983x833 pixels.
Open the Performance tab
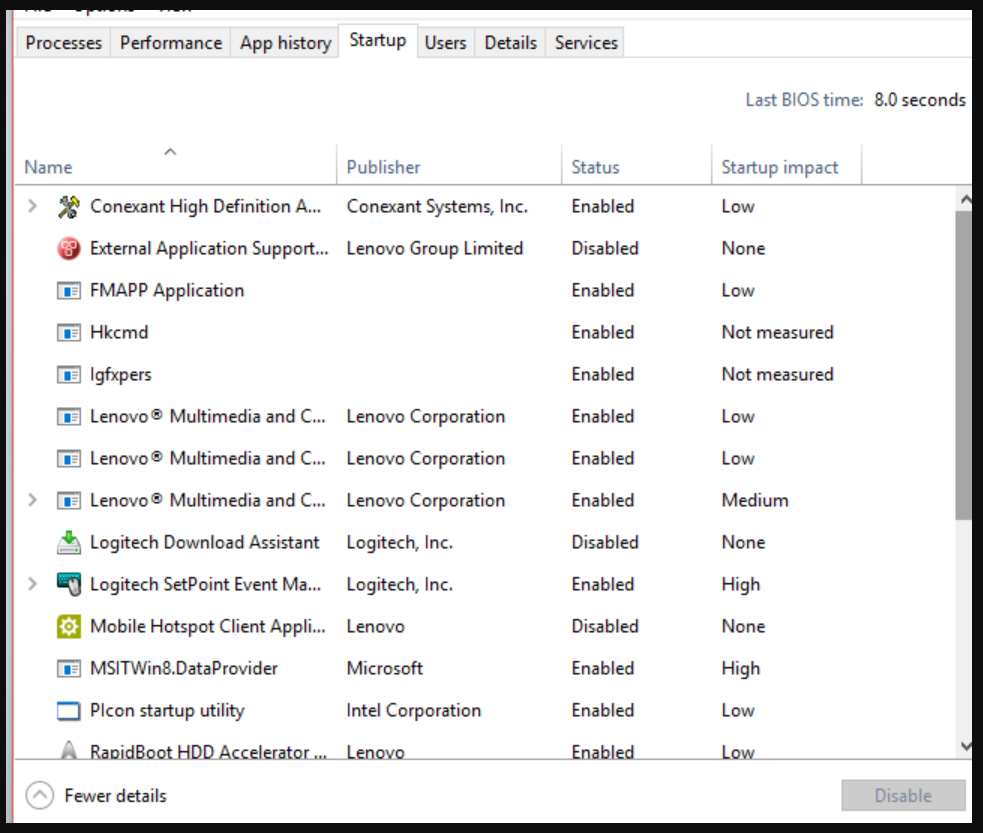[171, 43]
